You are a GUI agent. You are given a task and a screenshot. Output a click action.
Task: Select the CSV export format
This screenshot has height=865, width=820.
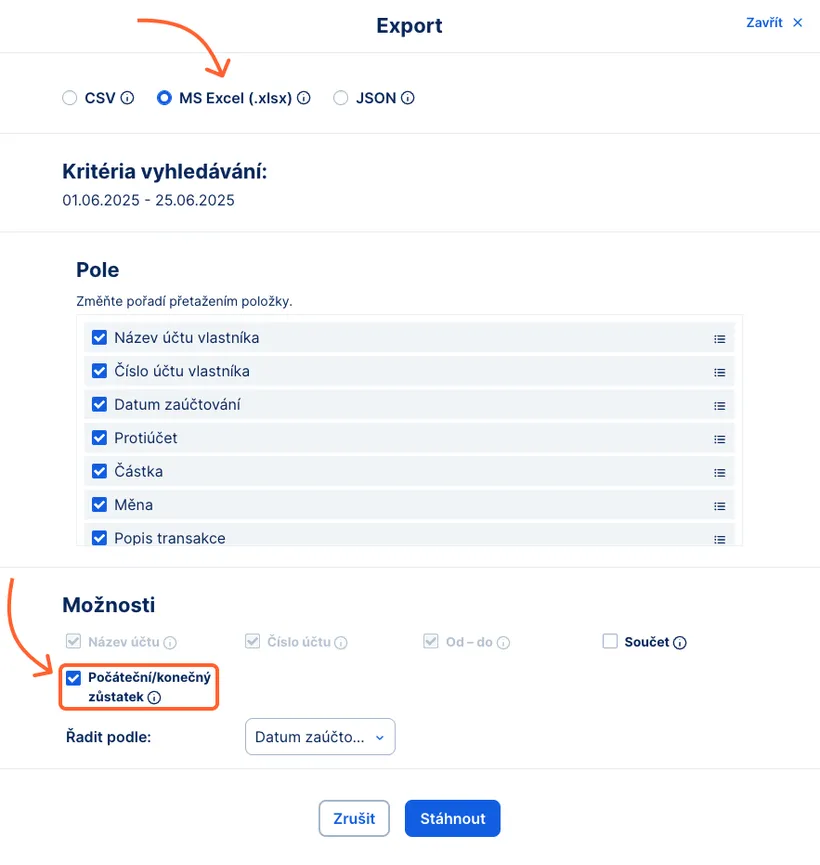click(x=70, y=97)
